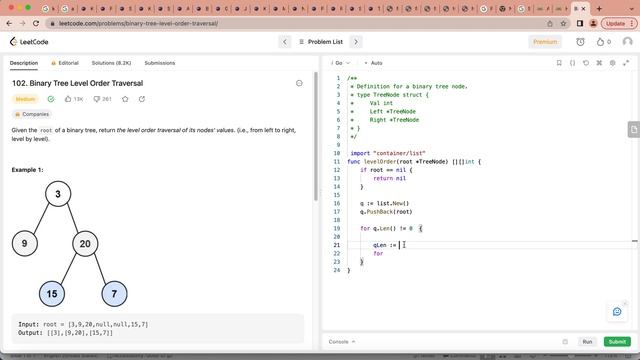Open the user profile avatar
640x360 pixels.
(x=627, y=42)
